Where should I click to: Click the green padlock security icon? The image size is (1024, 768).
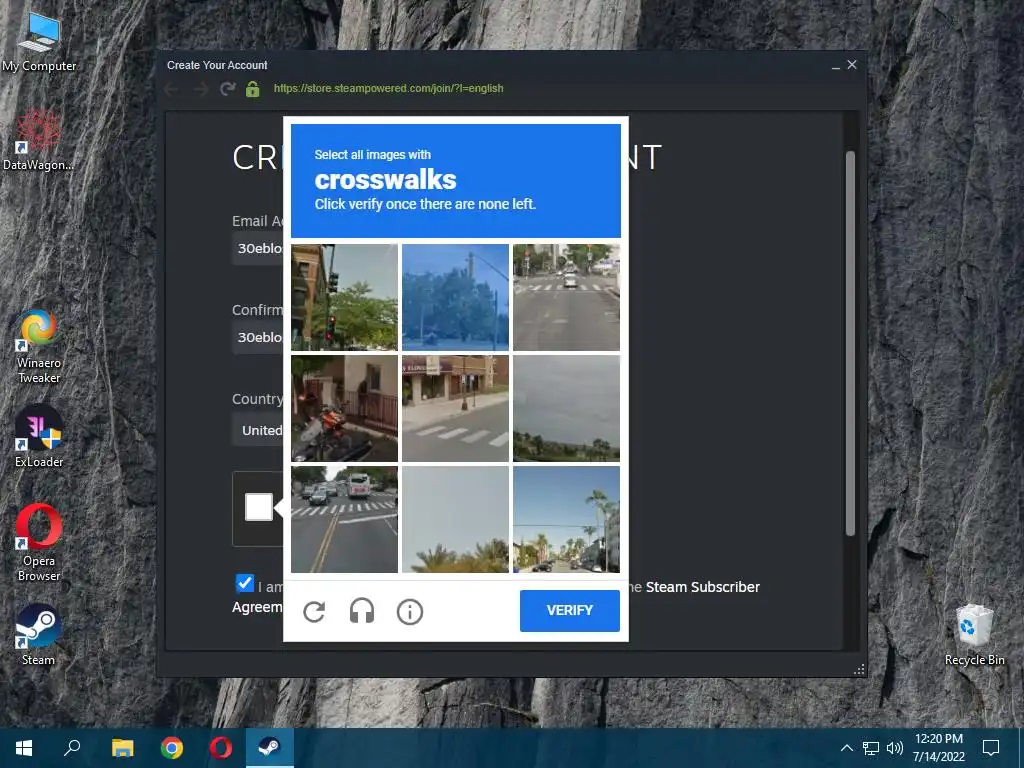(x=253, y=89)
